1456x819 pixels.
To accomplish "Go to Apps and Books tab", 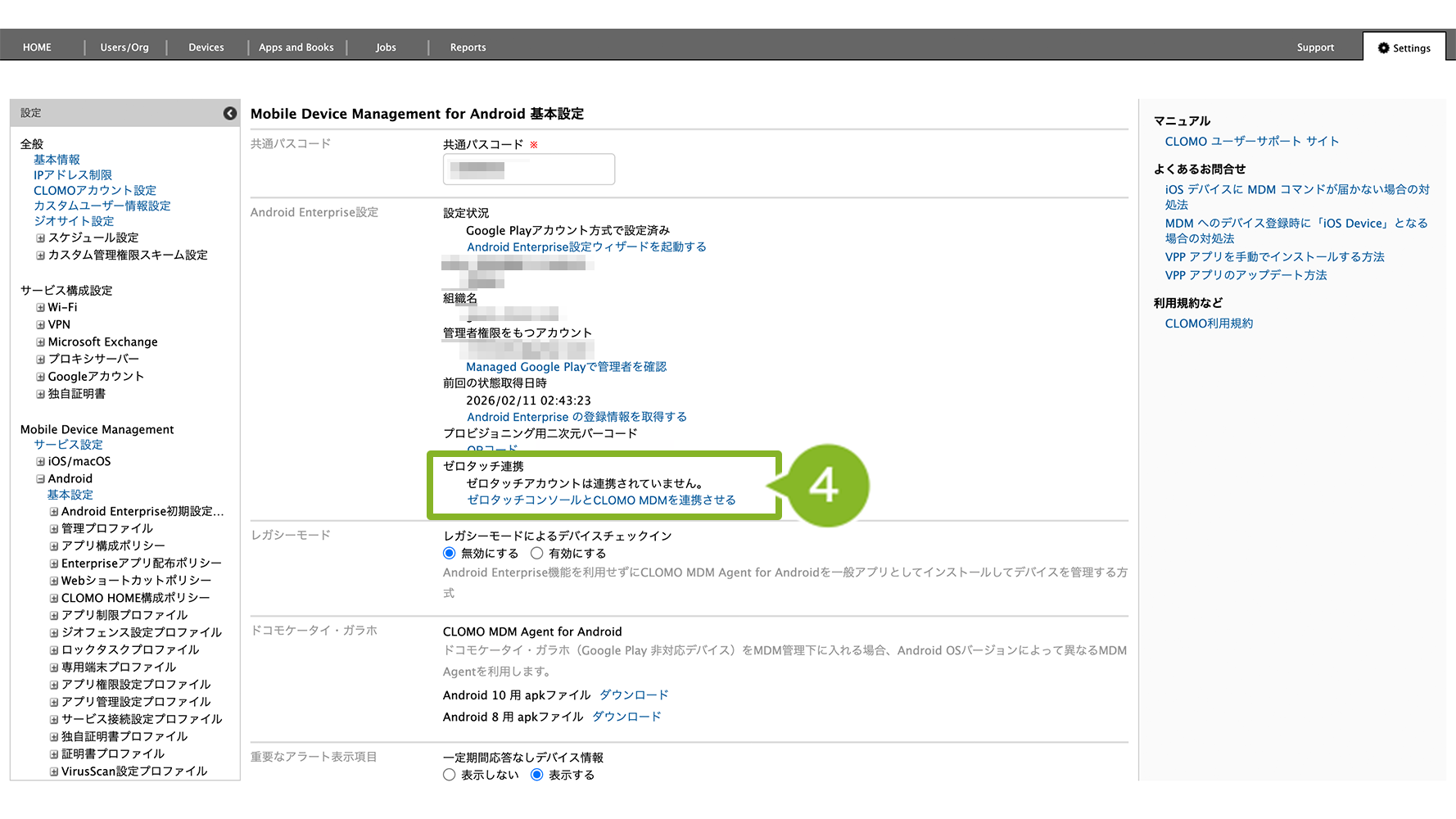I will pos(296,48).
